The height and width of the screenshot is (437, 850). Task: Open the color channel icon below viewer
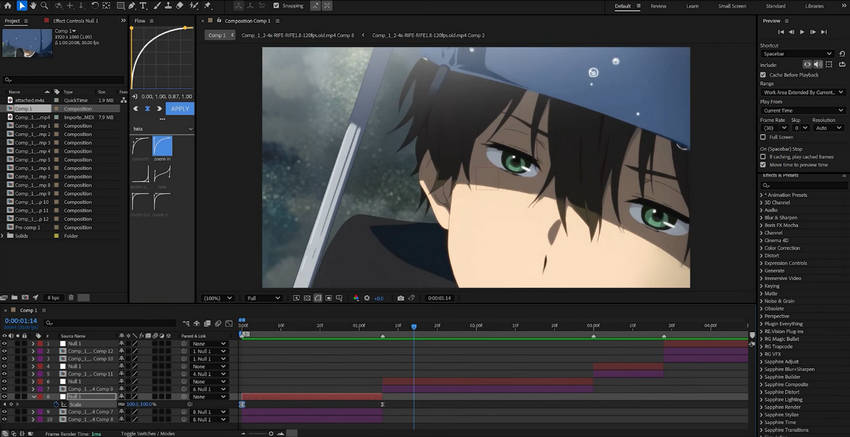tap(356, 298)
